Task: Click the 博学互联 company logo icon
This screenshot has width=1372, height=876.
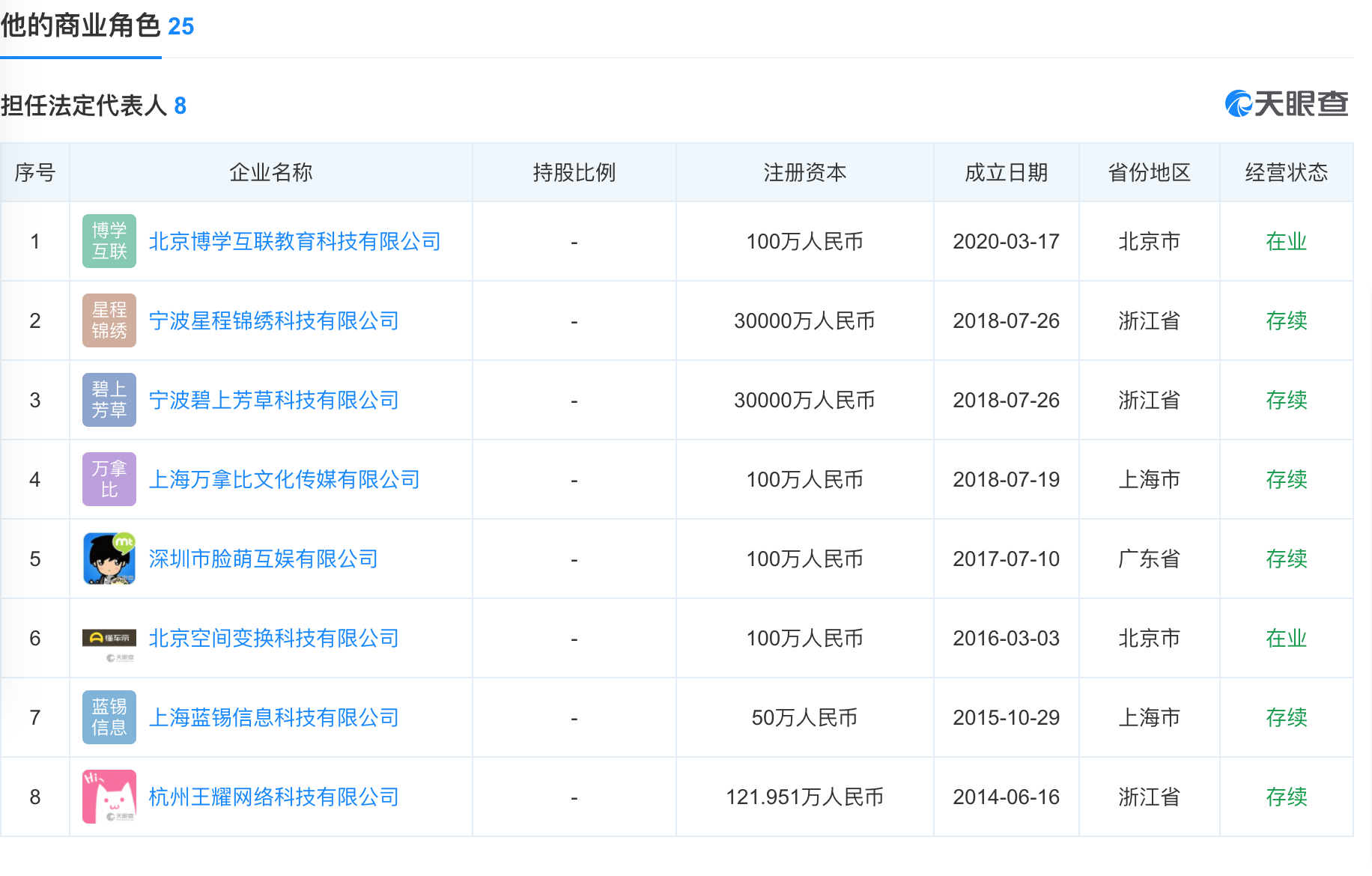Action: (109, 241)
